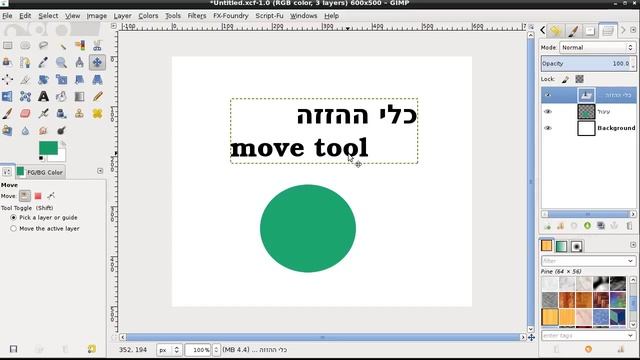The height and width of the screenshot is (360, 640).
Task: Select the Paths tool
Action: coord(25,62)
